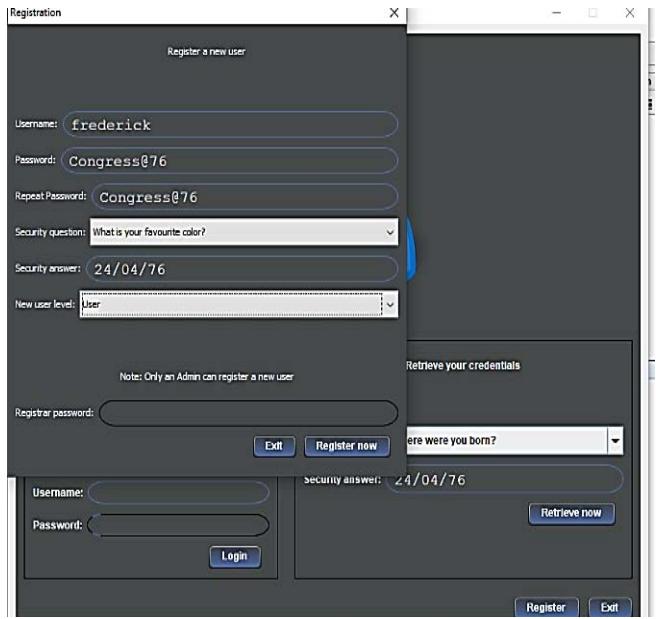This screenshot has width=656, height=619.
Task: Open the 'What is your favourite color?' dropdown
Action: tap(390, 231)
